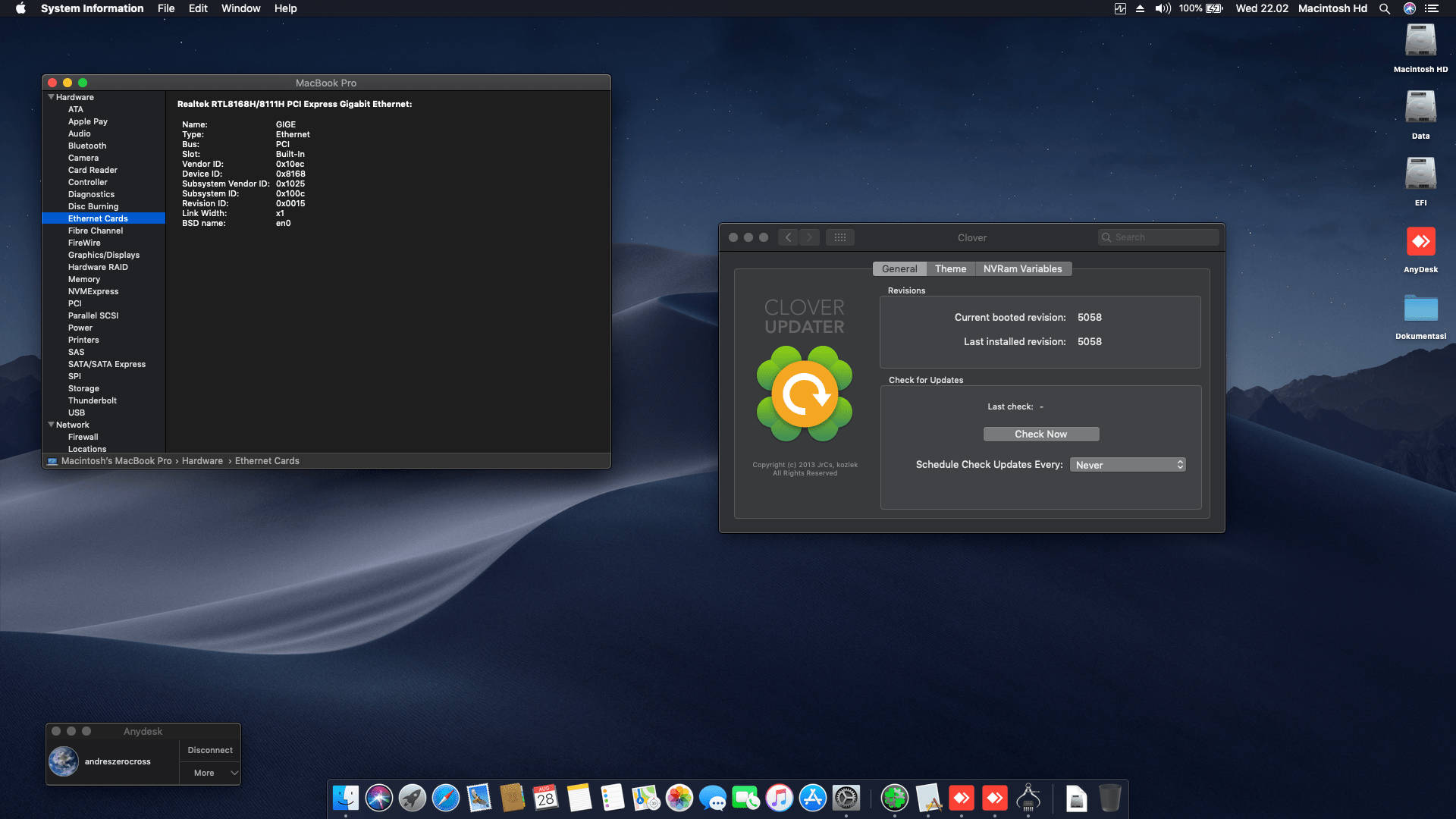Open the Edit menu

point(198,8)
